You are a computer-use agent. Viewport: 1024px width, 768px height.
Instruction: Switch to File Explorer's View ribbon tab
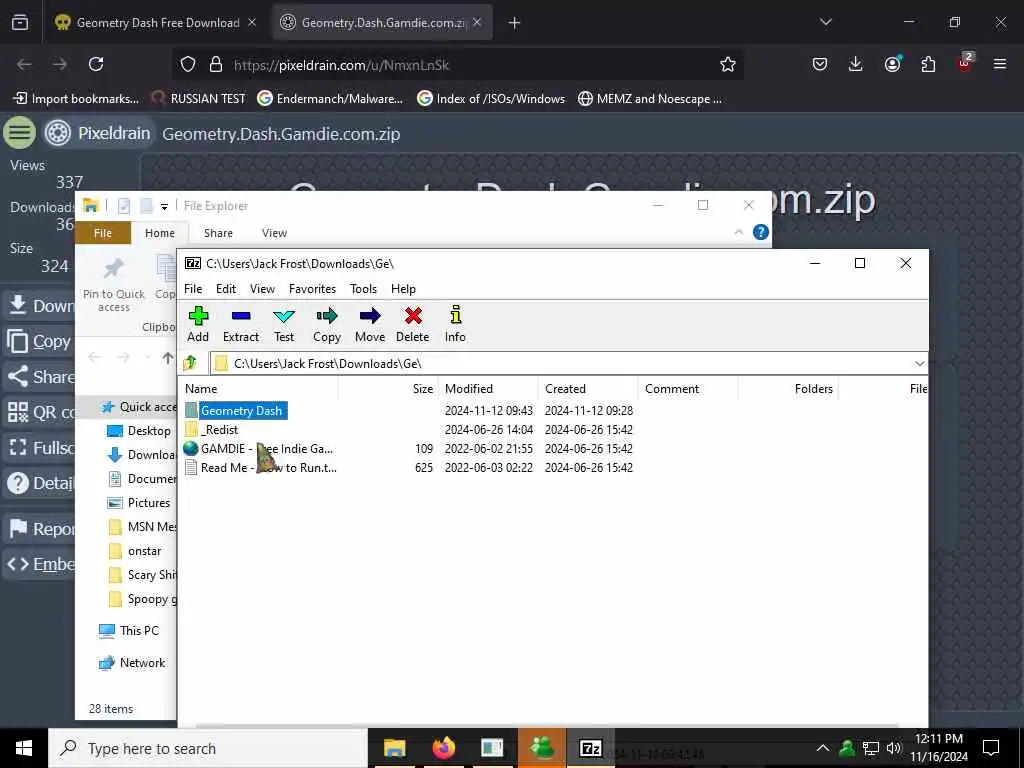(x=274, y=233)
